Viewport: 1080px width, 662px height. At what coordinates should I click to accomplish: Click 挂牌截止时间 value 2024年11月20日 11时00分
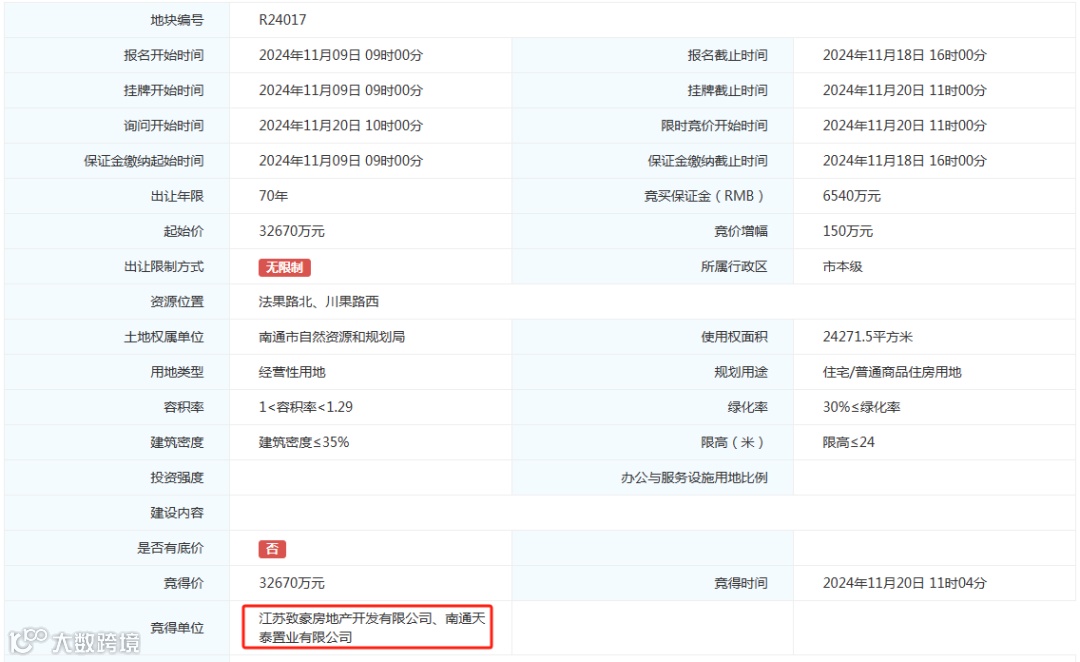(x=904, y=90)
